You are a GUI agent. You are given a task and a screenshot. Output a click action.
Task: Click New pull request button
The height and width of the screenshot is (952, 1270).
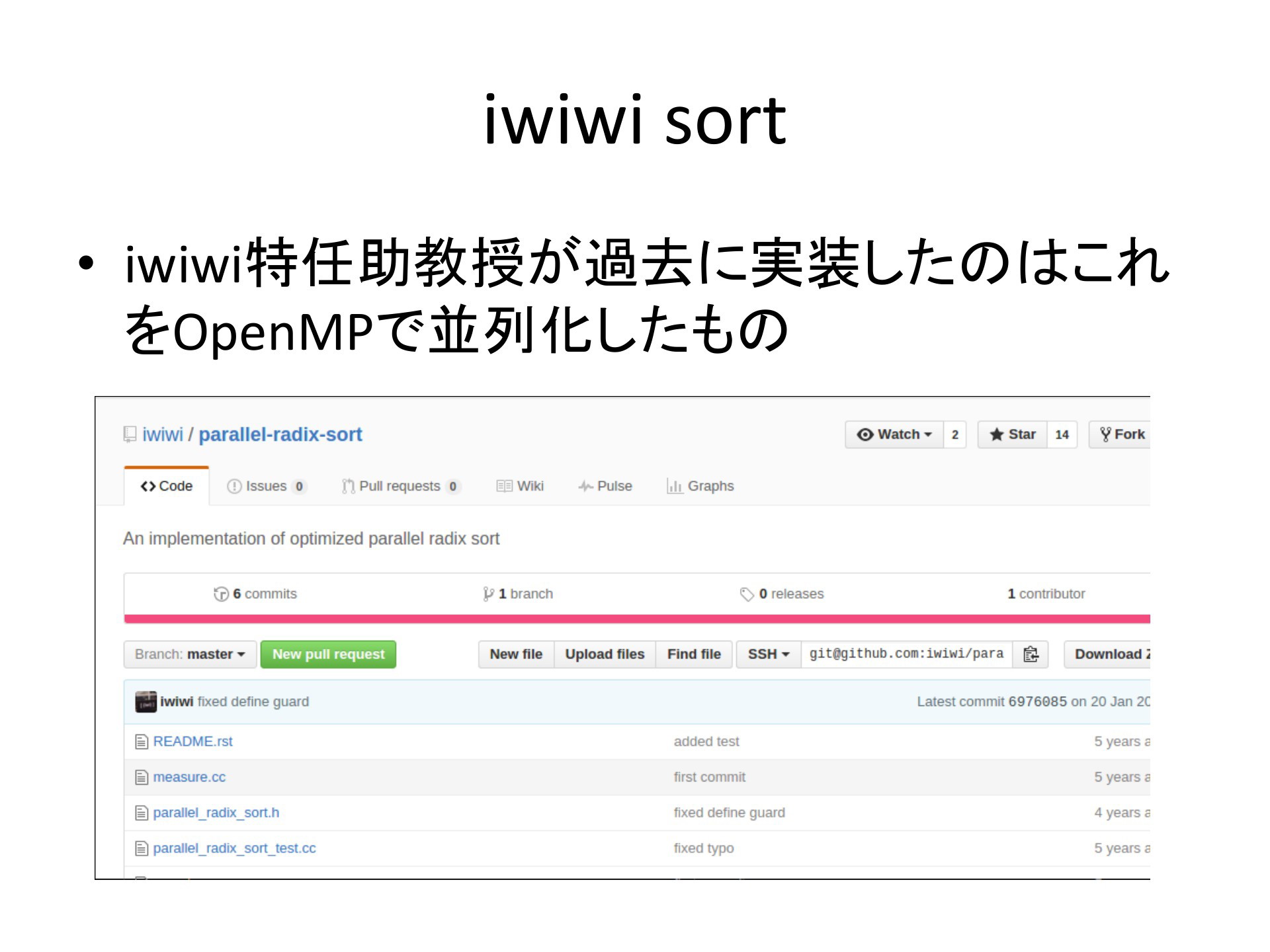[328, 654]
